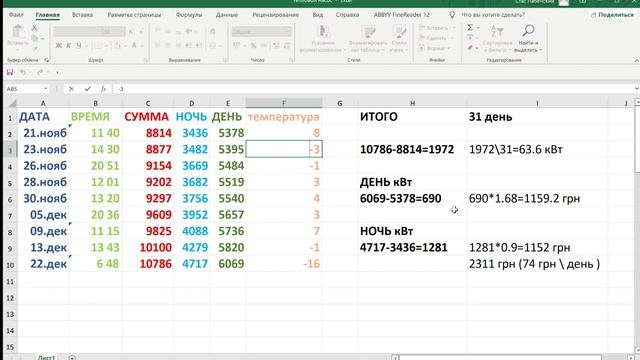Click cell value 10786 in СУММА column
The height and width of the screenshot is (360, 640).
148,264
